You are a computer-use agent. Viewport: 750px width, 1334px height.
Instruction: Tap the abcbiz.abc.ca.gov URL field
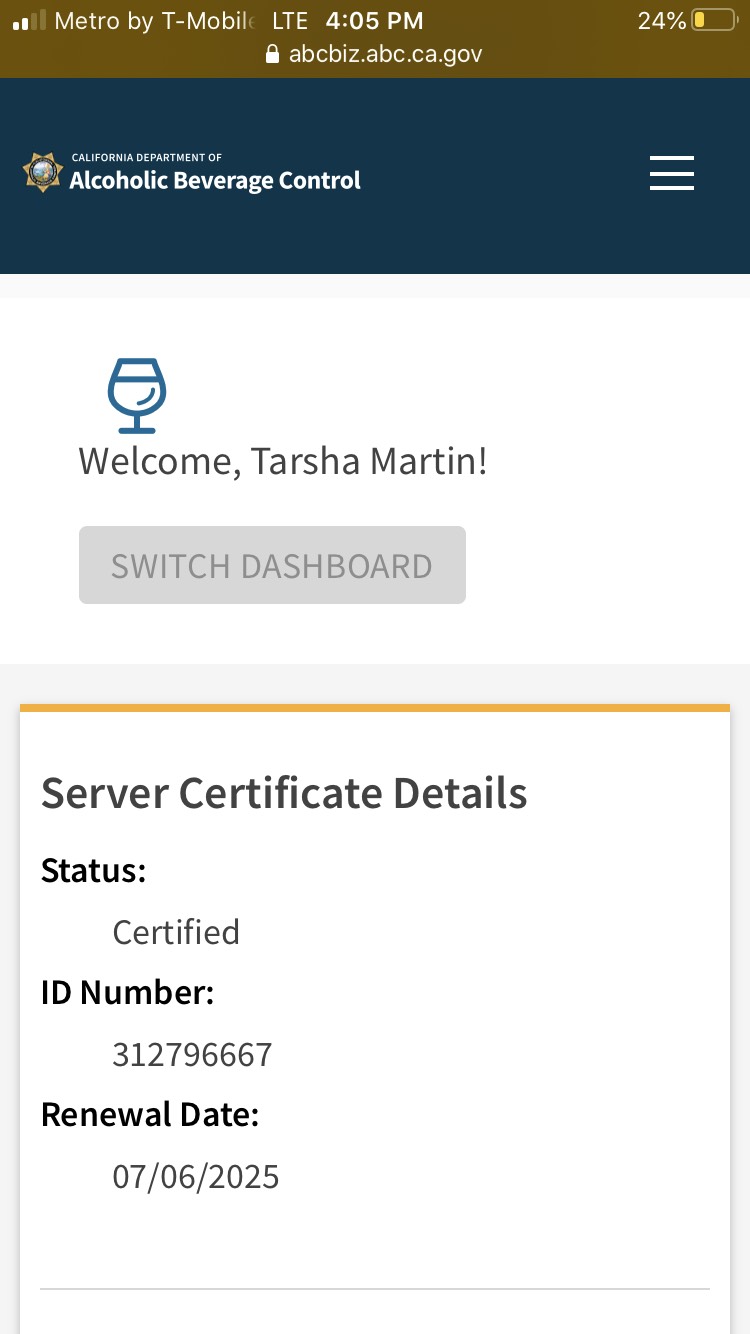[385, 54]
